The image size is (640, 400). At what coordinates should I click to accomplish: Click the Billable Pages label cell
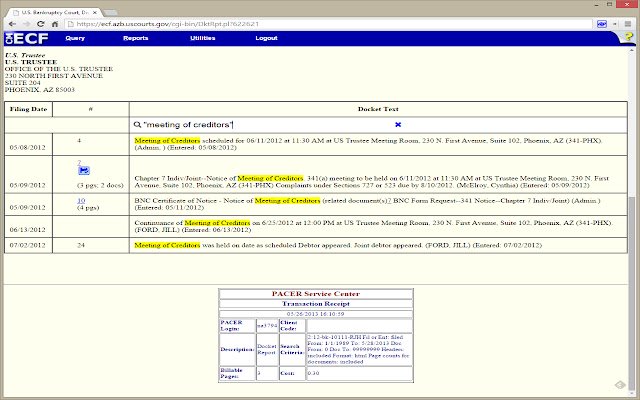pyautogui.click(x=237, y=373)
